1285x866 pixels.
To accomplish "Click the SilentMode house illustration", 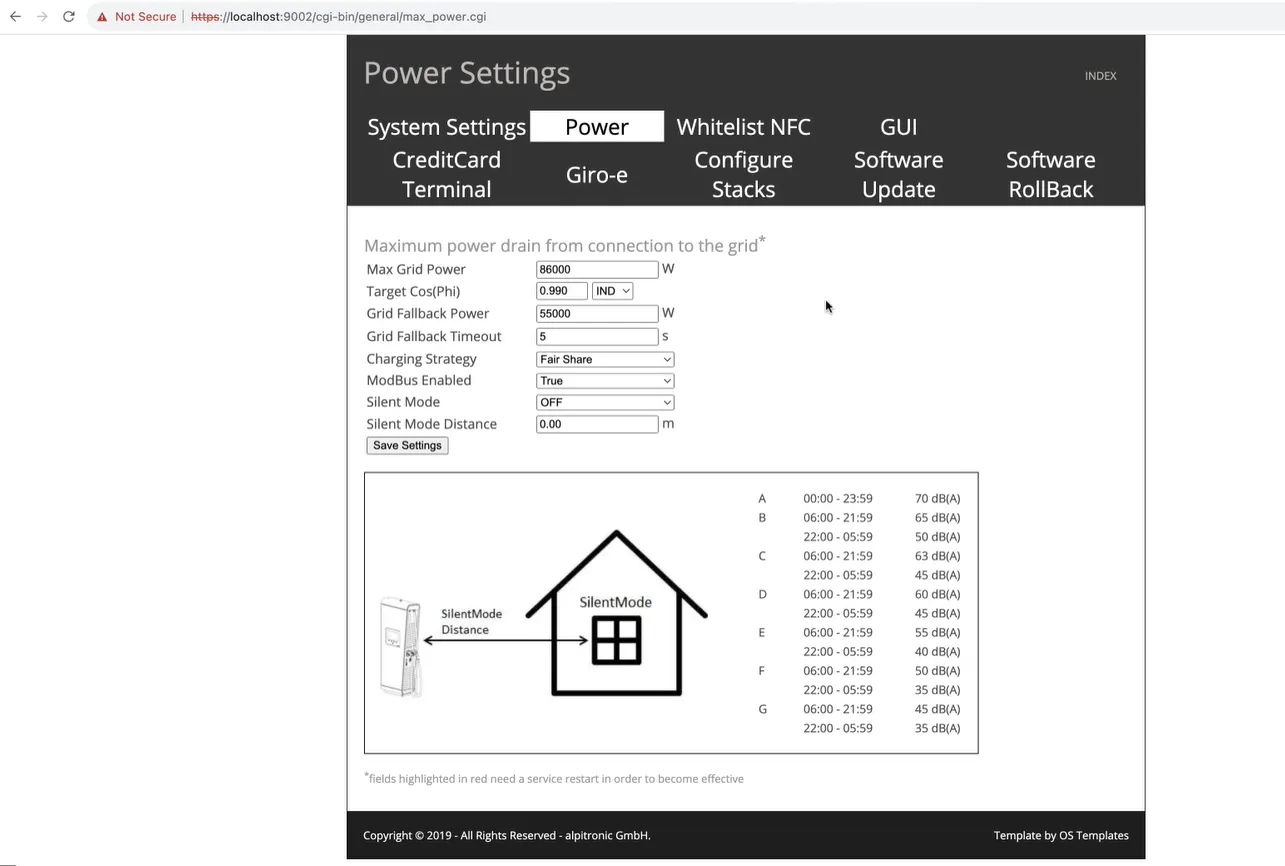I will pos(617,613).
